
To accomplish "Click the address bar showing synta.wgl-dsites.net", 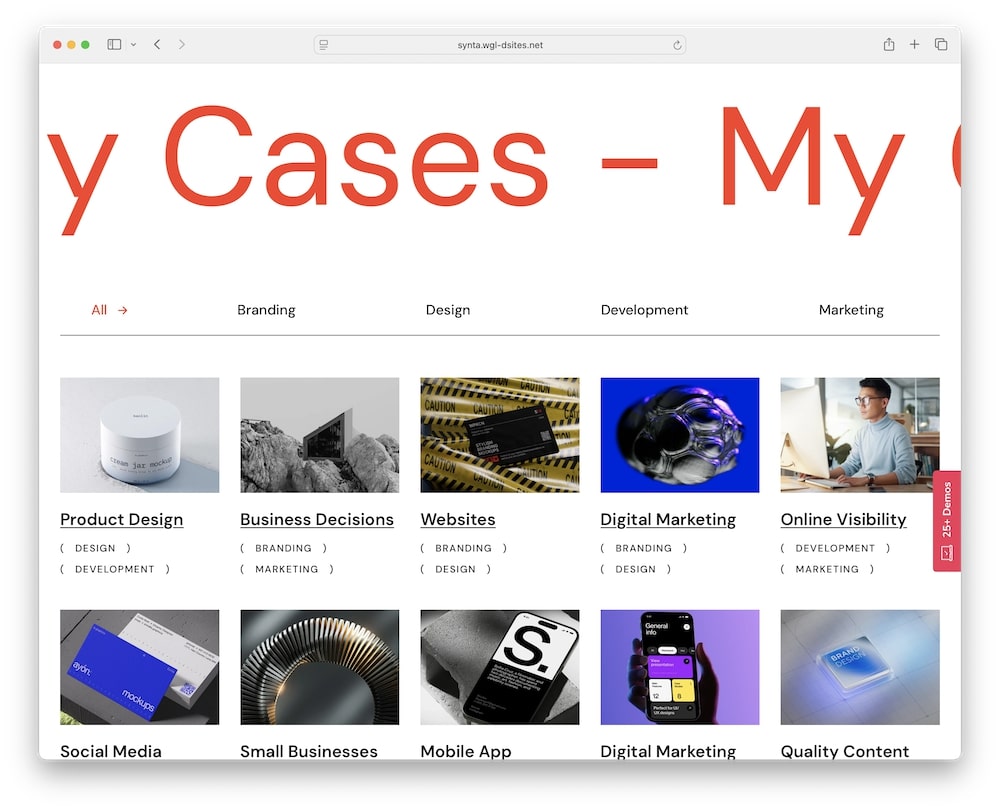I will (500, 45).
